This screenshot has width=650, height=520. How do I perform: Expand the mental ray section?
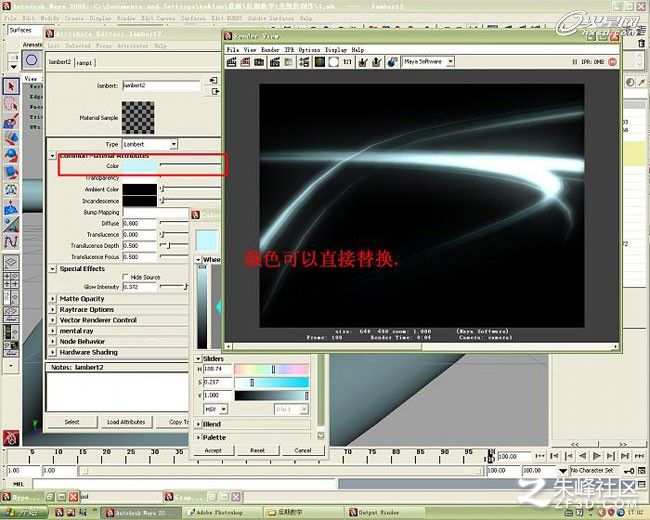53,331
